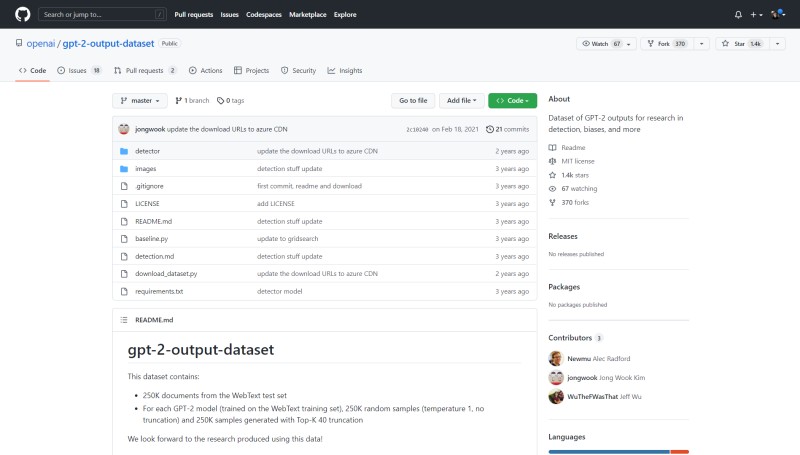This screenshot has width=800, height=455.
Task: Open the notifications bell
Action: pos(738,15)
